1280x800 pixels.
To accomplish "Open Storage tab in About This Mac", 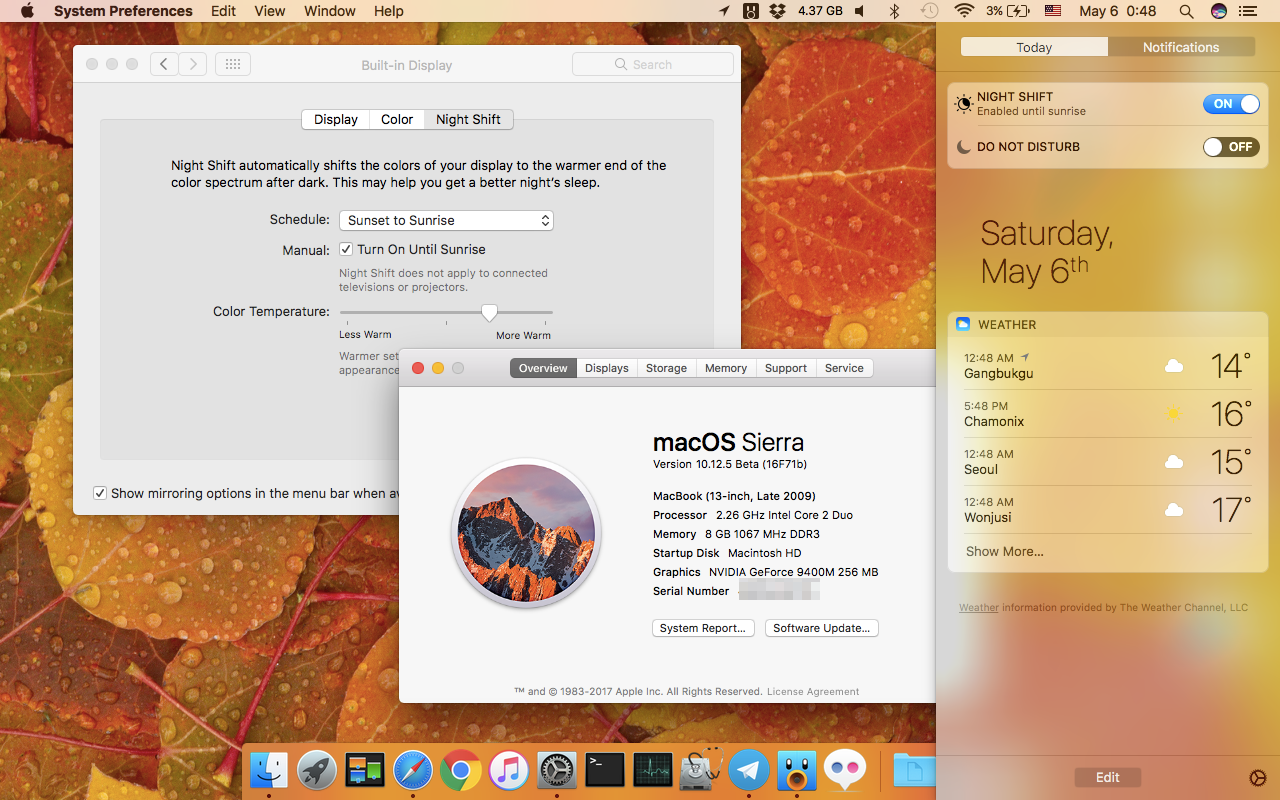I will coord(666,368).
